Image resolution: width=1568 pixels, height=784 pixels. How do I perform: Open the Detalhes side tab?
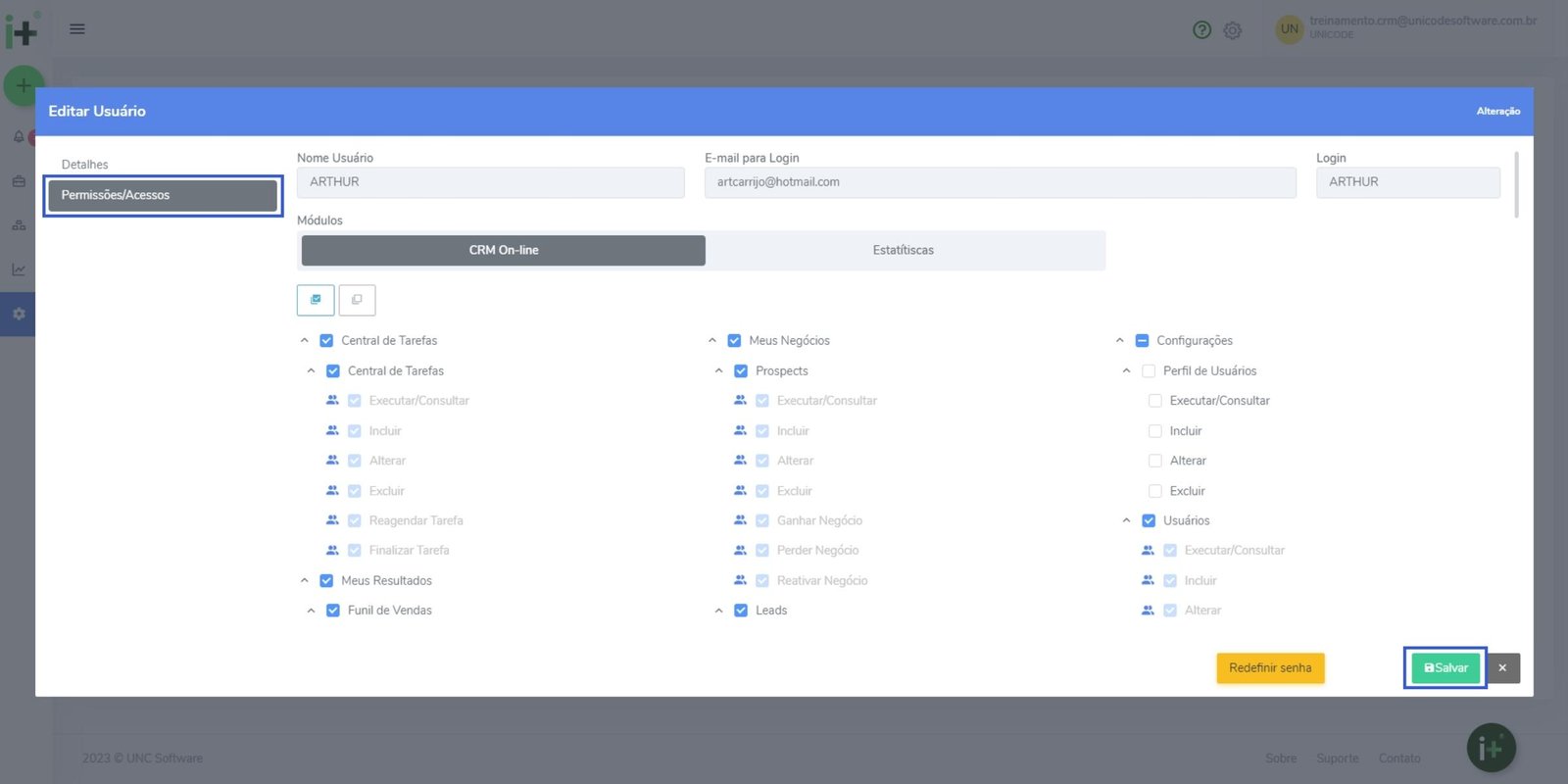point(85,165)
